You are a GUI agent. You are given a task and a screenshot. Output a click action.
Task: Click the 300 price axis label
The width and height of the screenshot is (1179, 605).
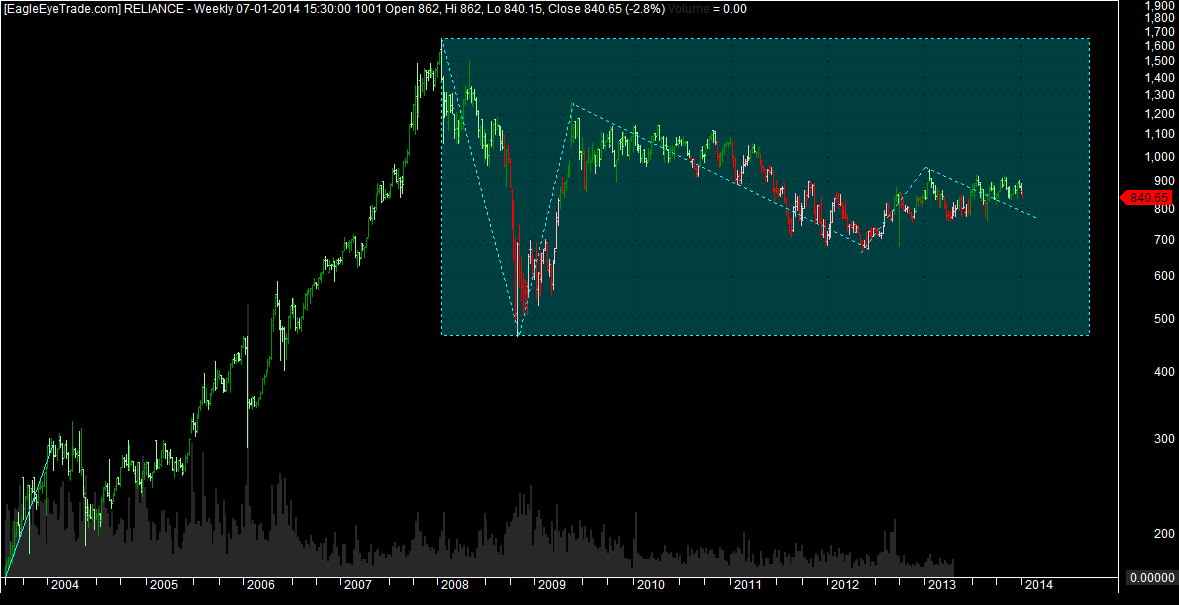pos(1162,439)
